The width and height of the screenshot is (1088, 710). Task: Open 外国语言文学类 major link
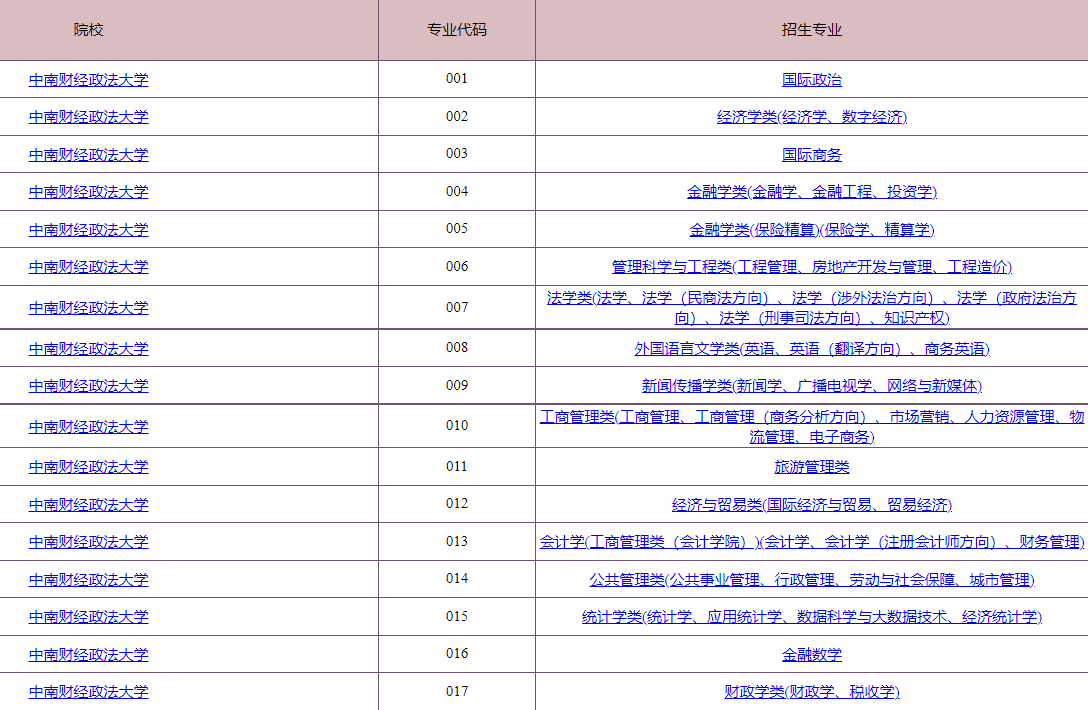811,349
